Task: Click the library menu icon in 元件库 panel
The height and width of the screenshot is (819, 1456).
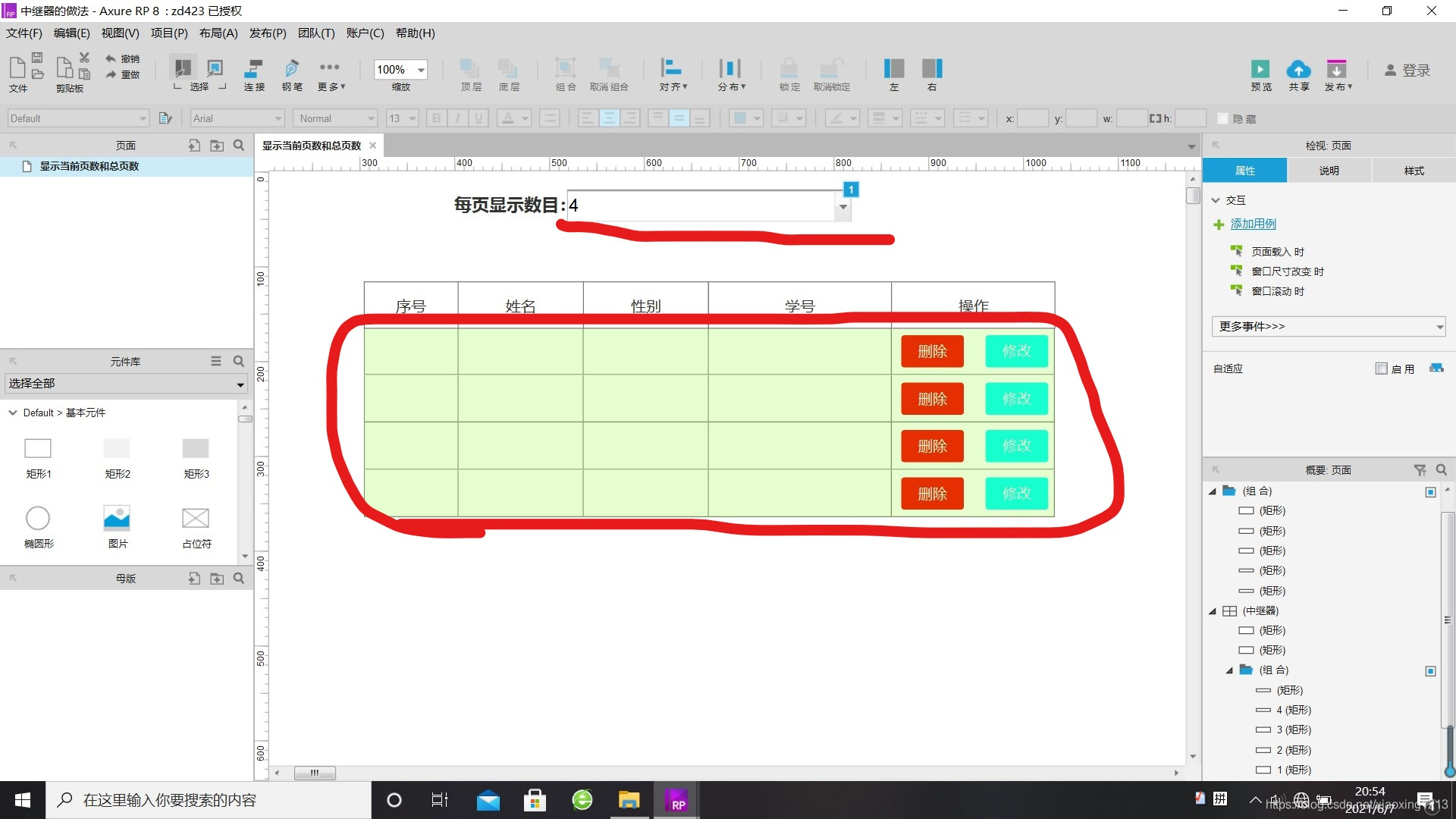Action: pos(216,361)
